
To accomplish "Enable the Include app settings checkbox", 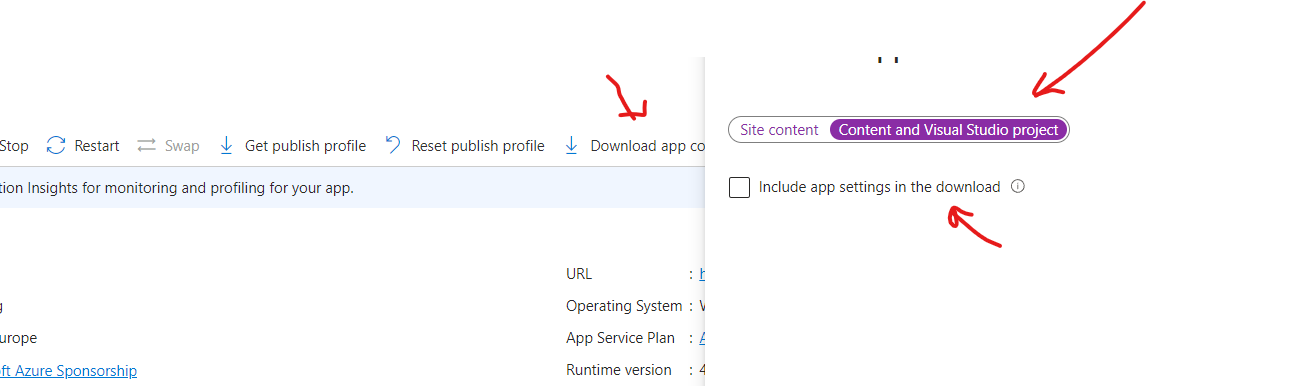I will pos(740,187).
